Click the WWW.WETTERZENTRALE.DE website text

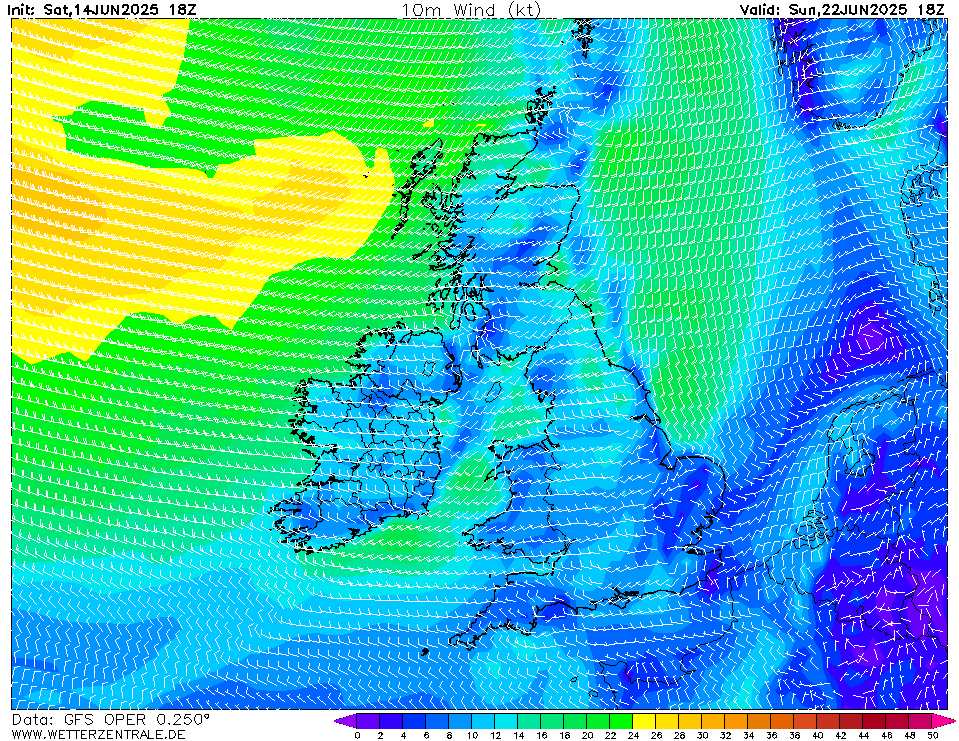tap(98, 734)
